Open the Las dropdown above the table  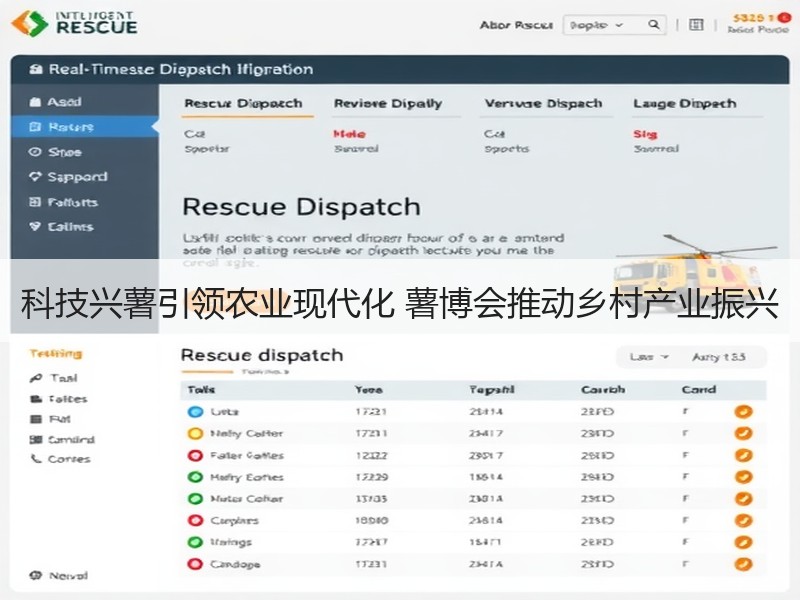(648, 357)
